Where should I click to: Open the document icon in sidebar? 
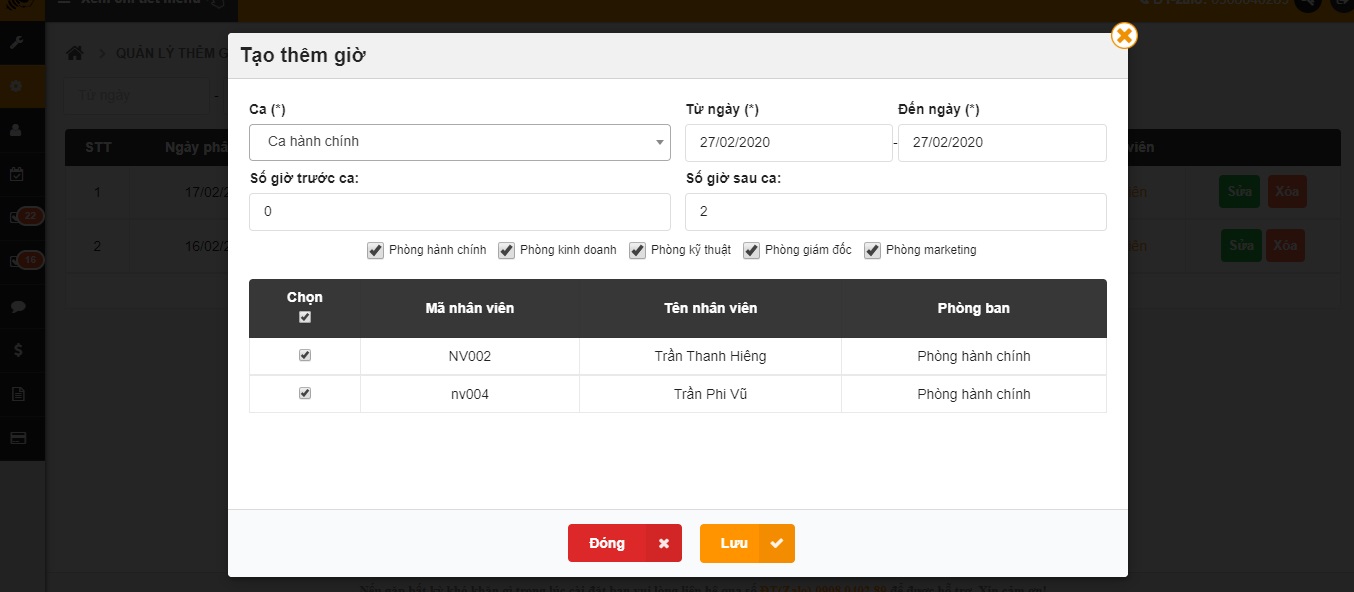[17, 394]
